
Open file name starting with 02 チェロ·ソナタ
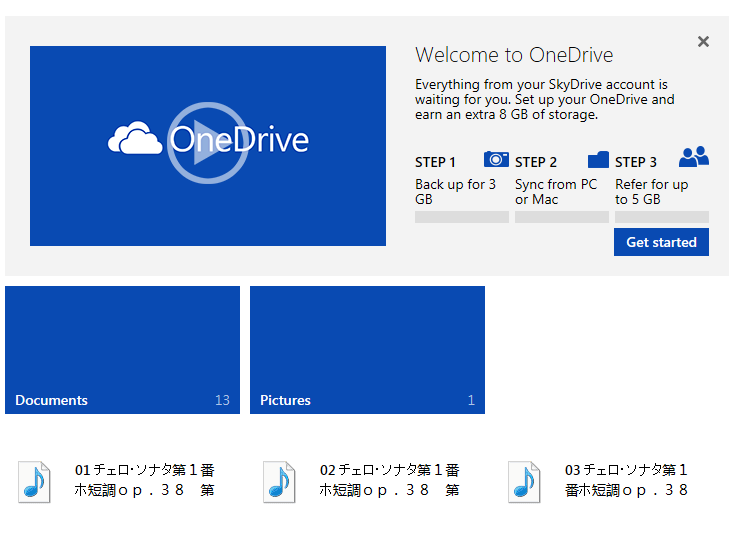390,480
